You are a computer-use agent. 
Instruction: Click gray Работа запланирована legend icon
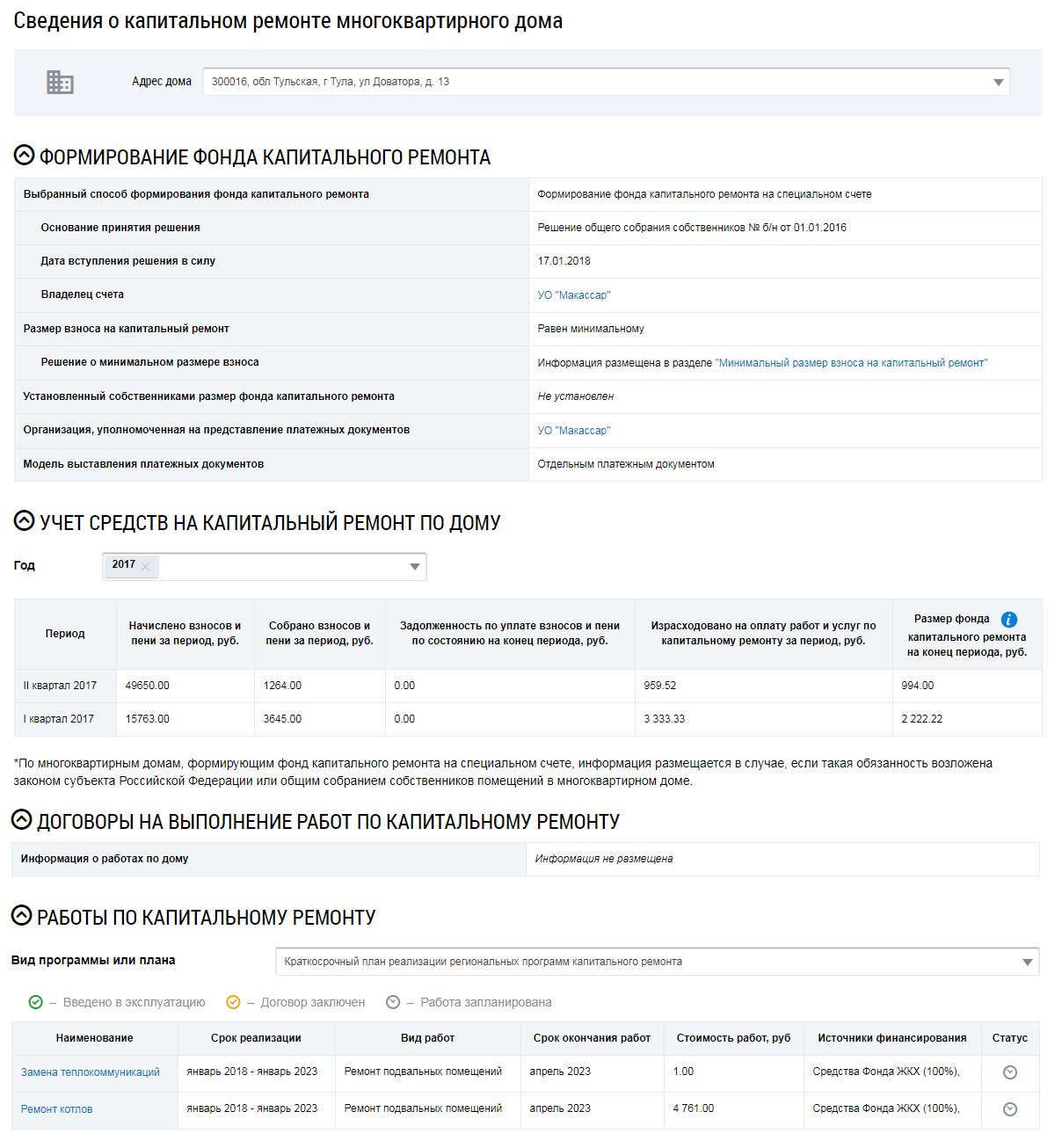coord(393,1002)
